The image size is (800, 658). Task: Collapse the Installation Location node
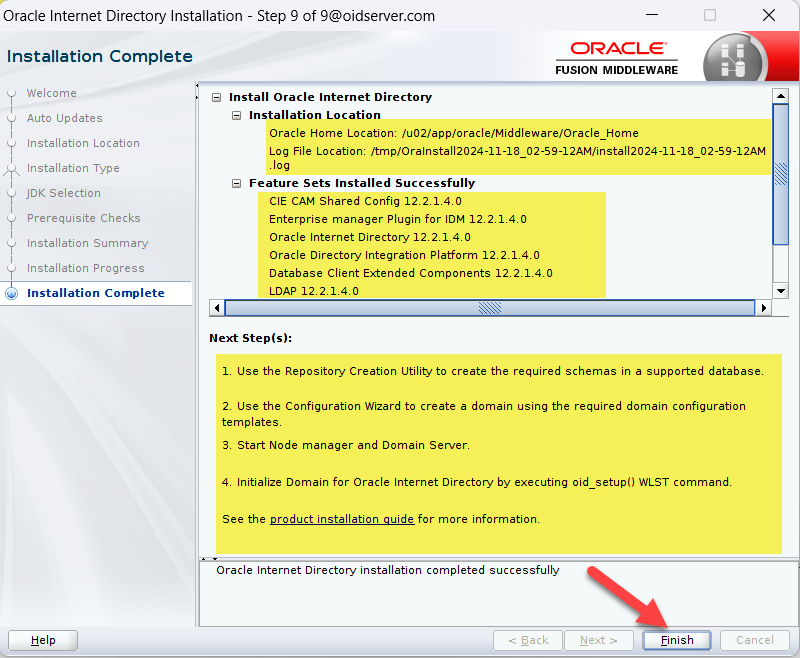tap(237, 115)
